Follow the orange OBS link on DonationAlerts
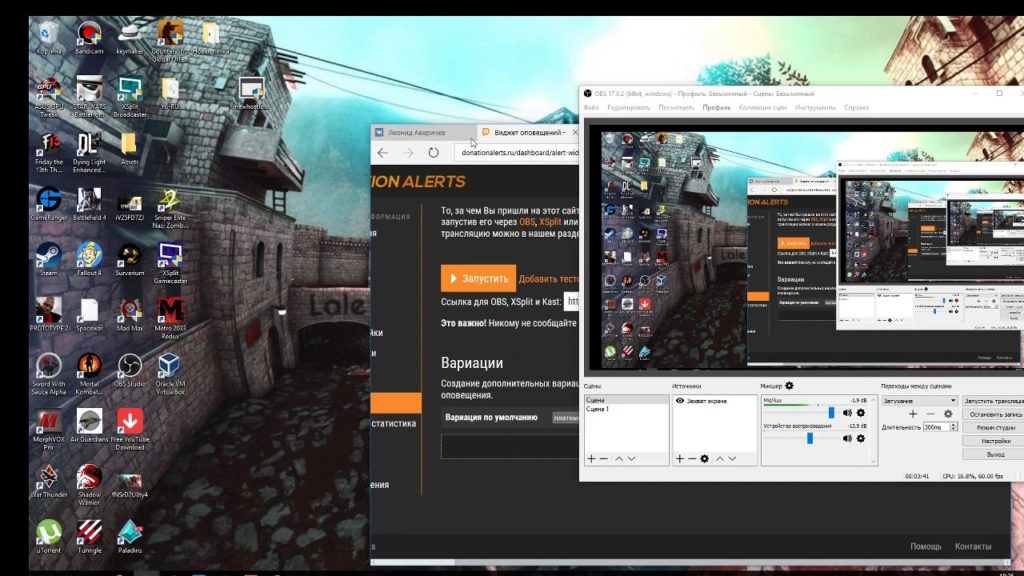1024x576 pixels. [527, 222]
